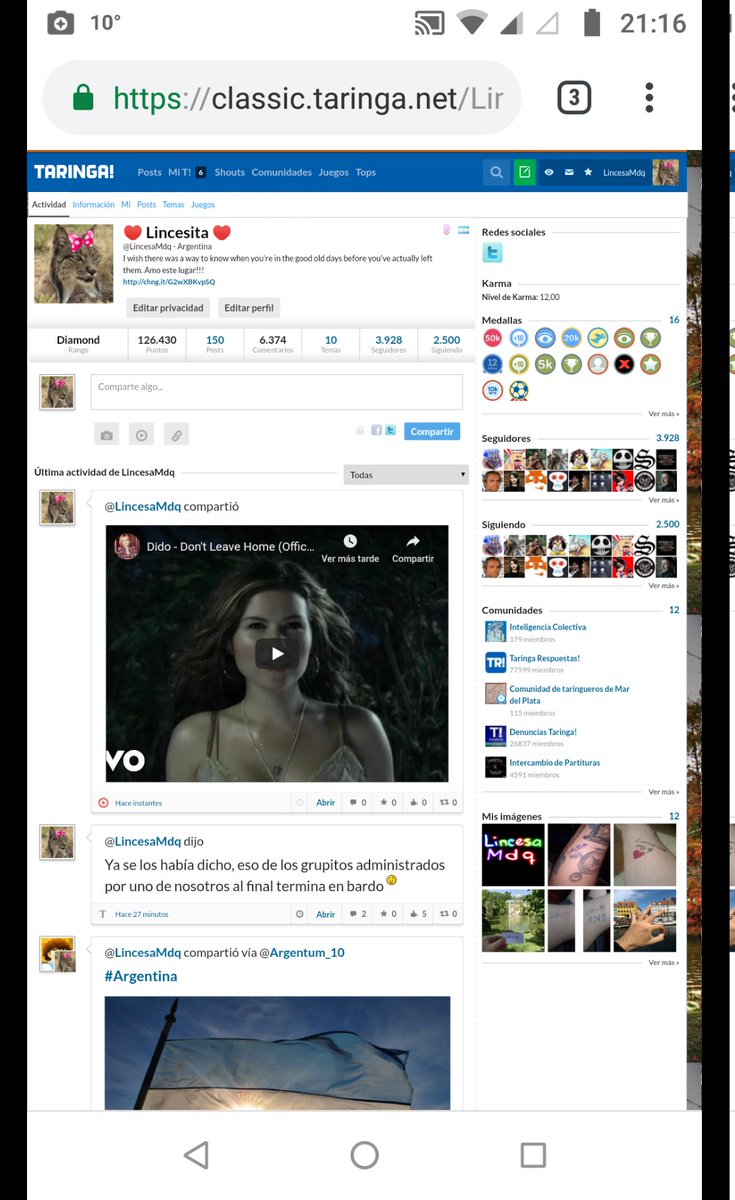Viewport: 735px width, 1200px height.
Task: Attach video with play-circle icon
Action: [142, 434]
